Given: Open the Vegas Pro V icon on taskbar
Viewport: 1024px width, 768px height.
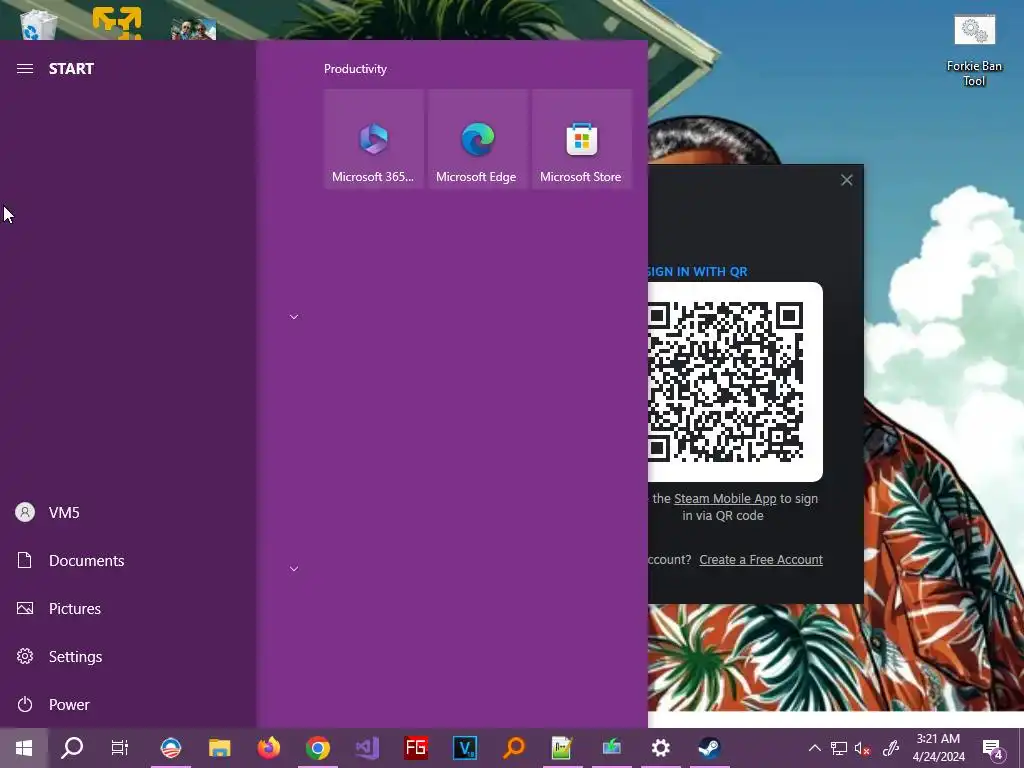Looking at the screenshot, I should click(464, 748).
